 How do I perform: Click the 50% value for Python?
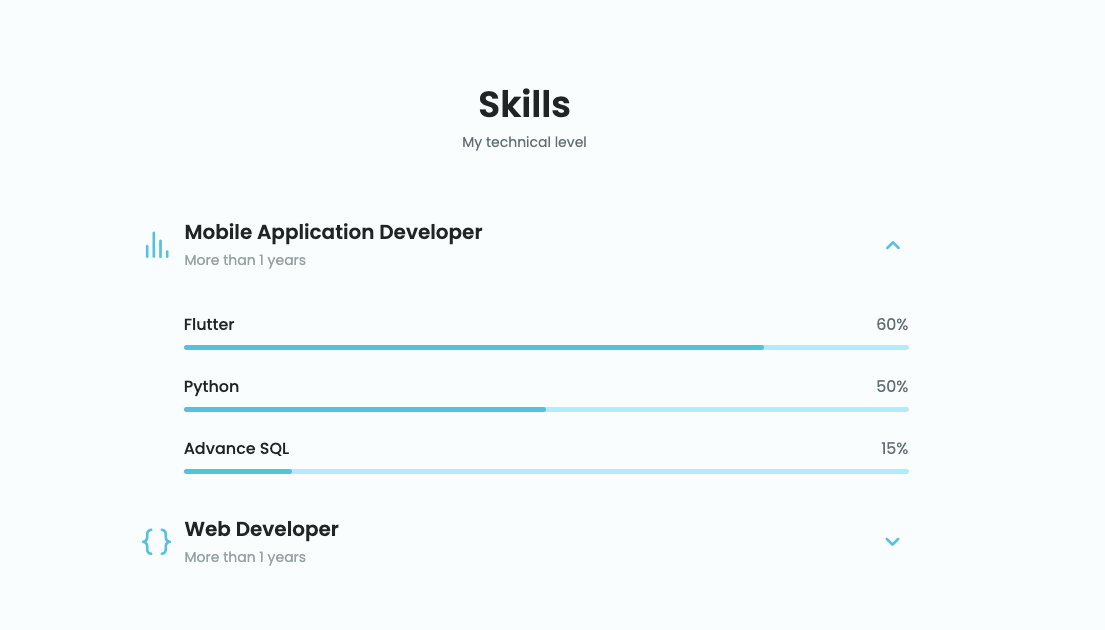click(892, 386)
